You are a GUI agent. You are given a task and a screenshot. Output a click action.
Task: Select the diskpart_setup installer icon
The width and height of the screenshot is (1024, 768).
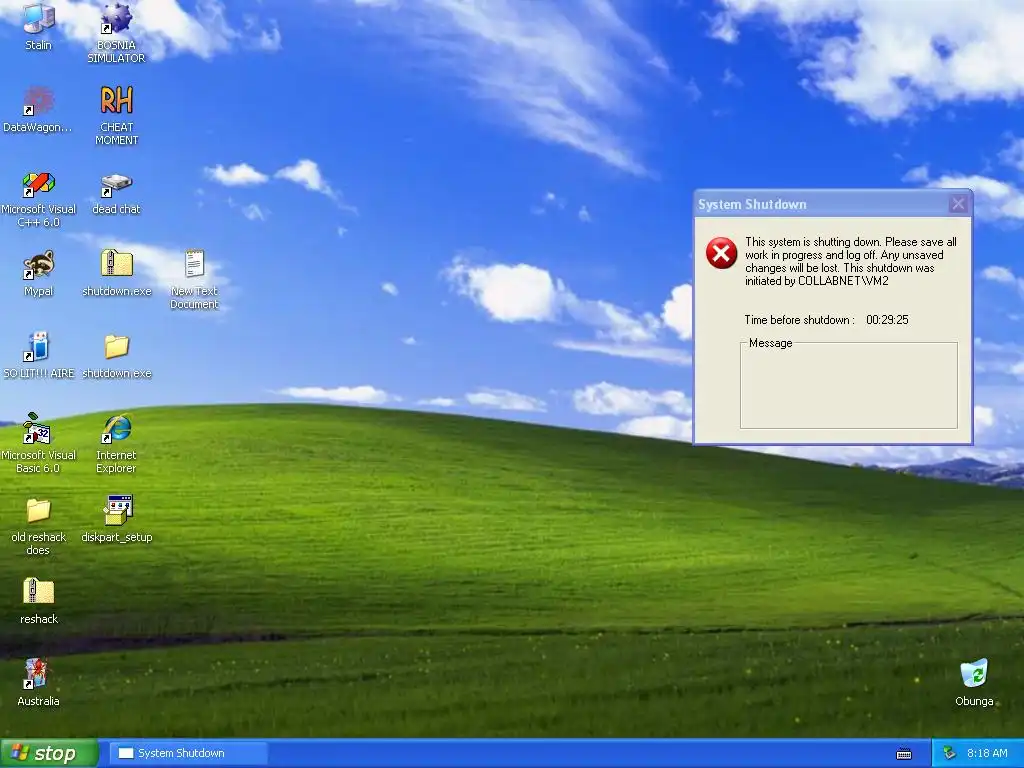click(x=117, y=519)
